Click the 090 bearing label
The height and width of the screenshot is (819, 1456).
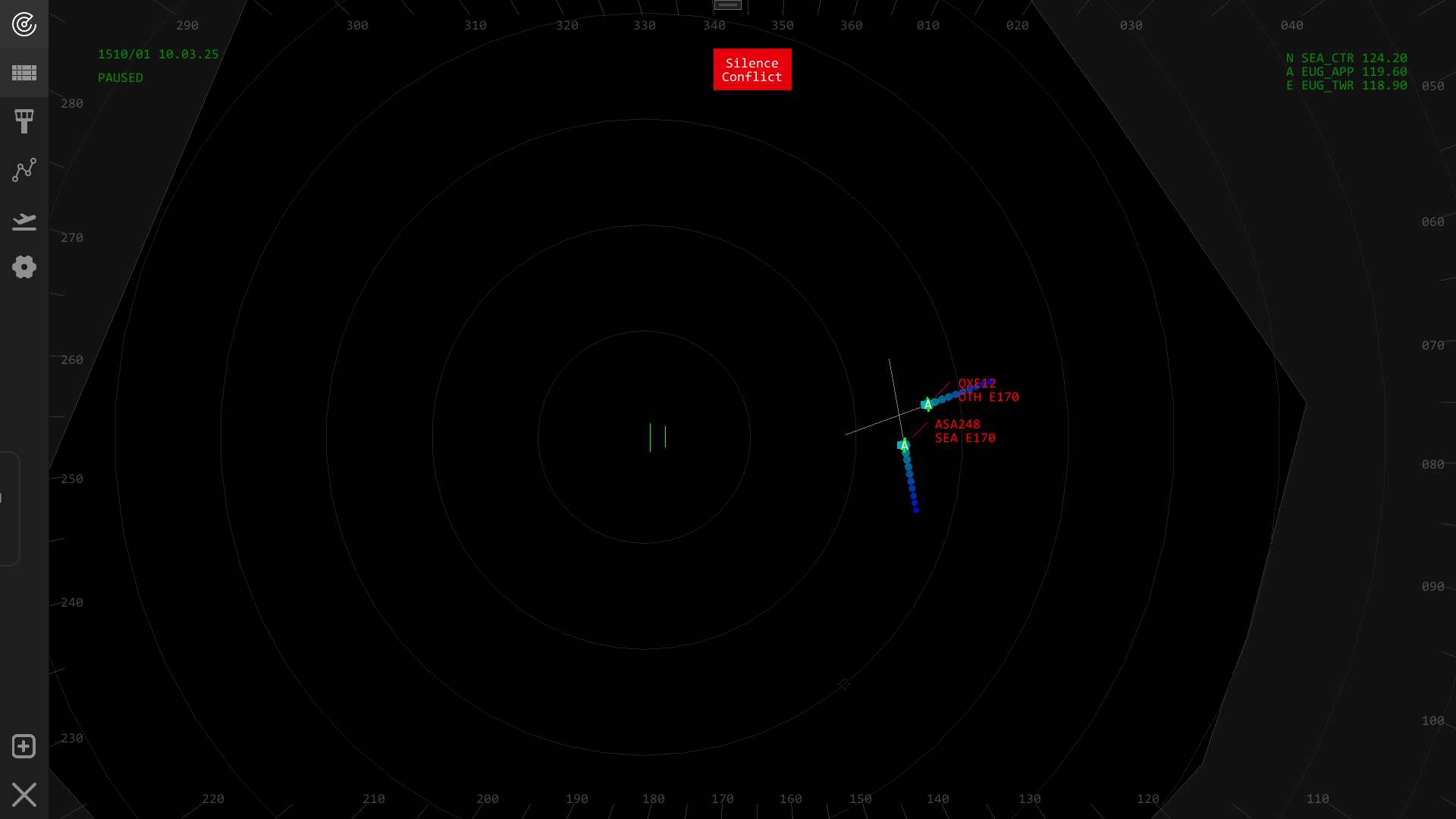[1433, 587]
